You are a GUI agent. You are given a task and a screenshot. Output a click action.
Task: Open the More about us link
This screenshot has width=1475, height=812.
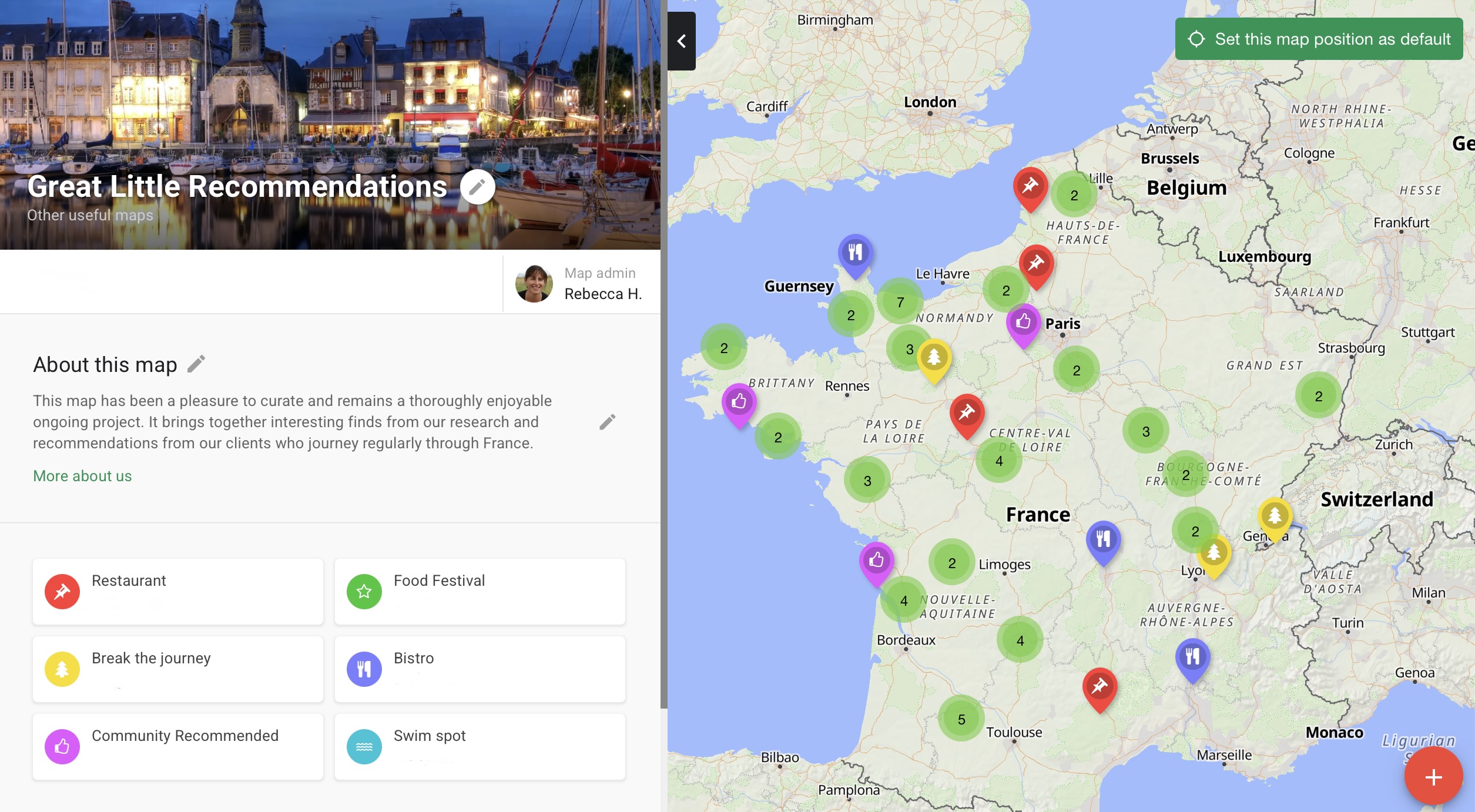click(82, 476)
